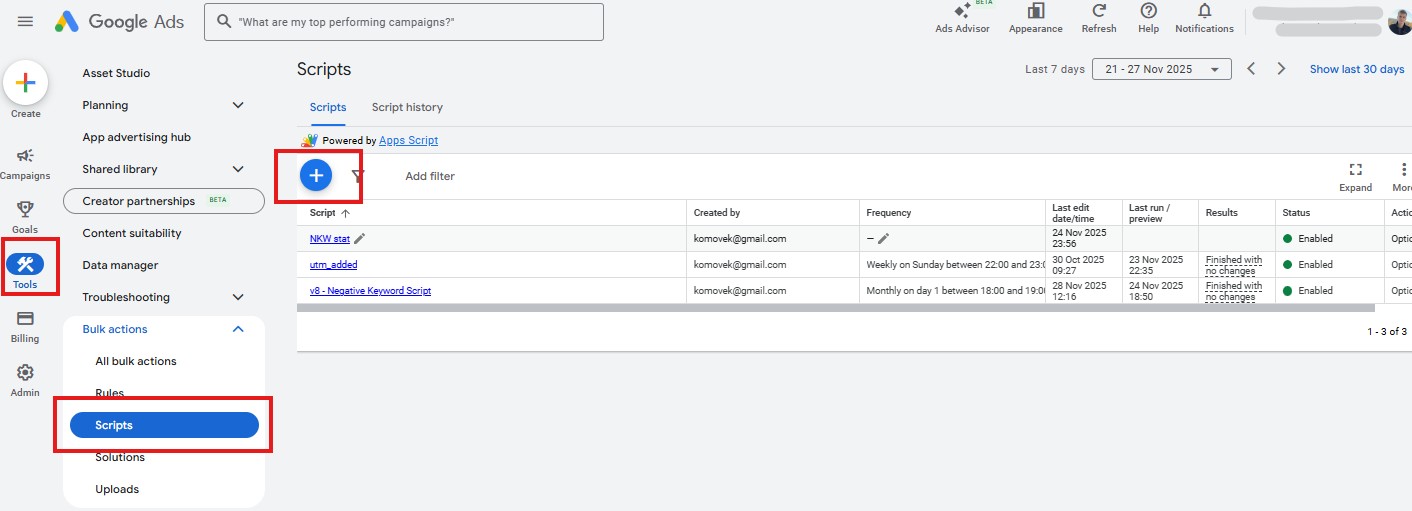
Task: Open the Campaigns megaphone icon
Action: tap(25, 156)
